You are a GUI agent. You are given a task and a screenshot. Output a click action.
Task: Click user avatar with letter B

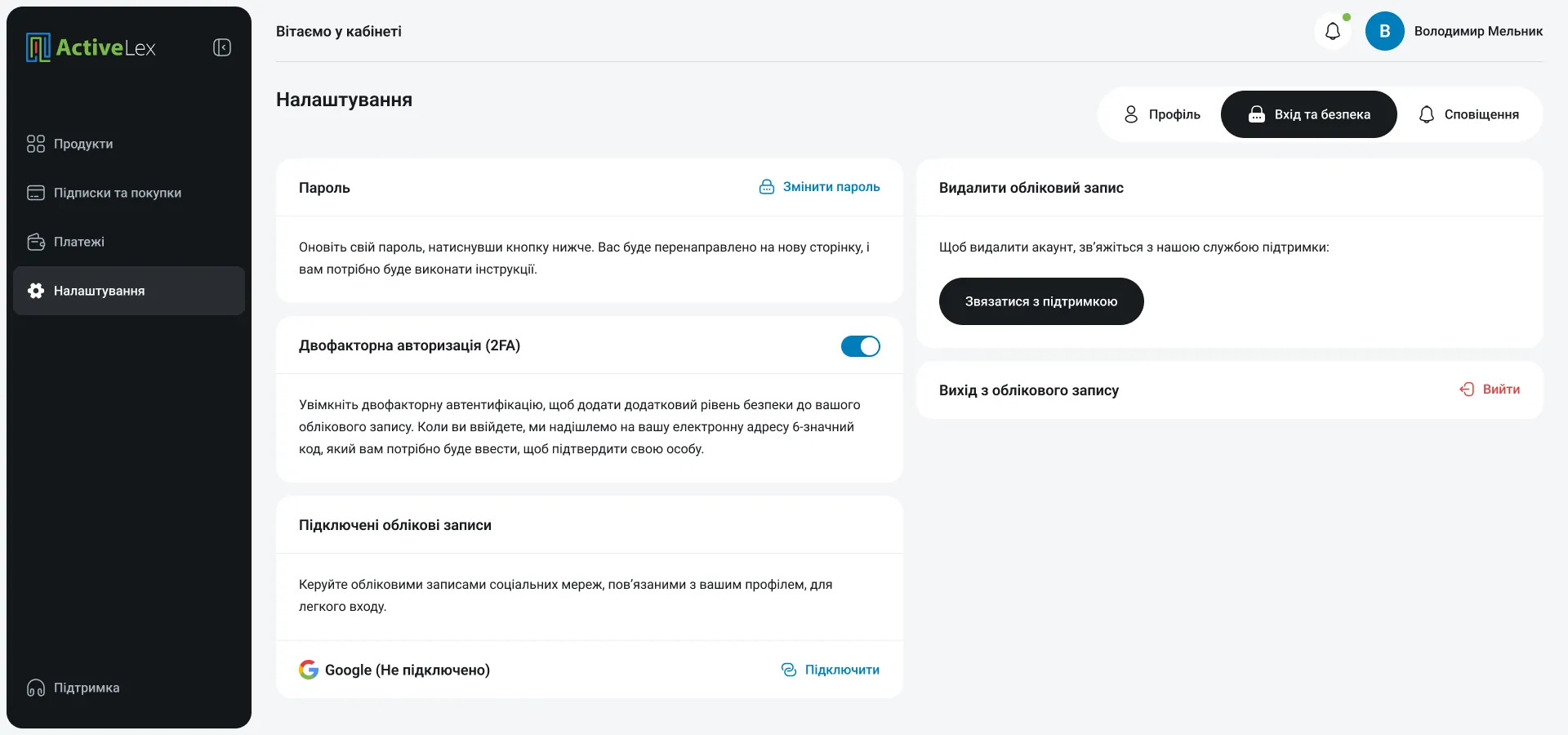[x=1385, y=31]
